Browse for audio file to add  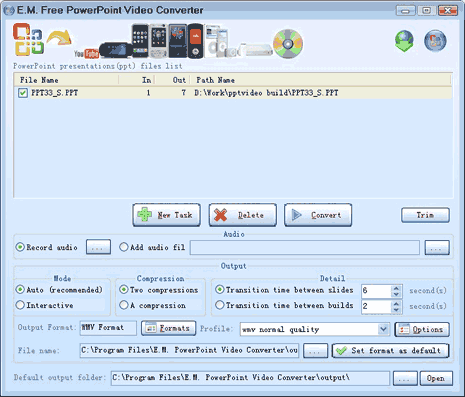pos(437,248)
